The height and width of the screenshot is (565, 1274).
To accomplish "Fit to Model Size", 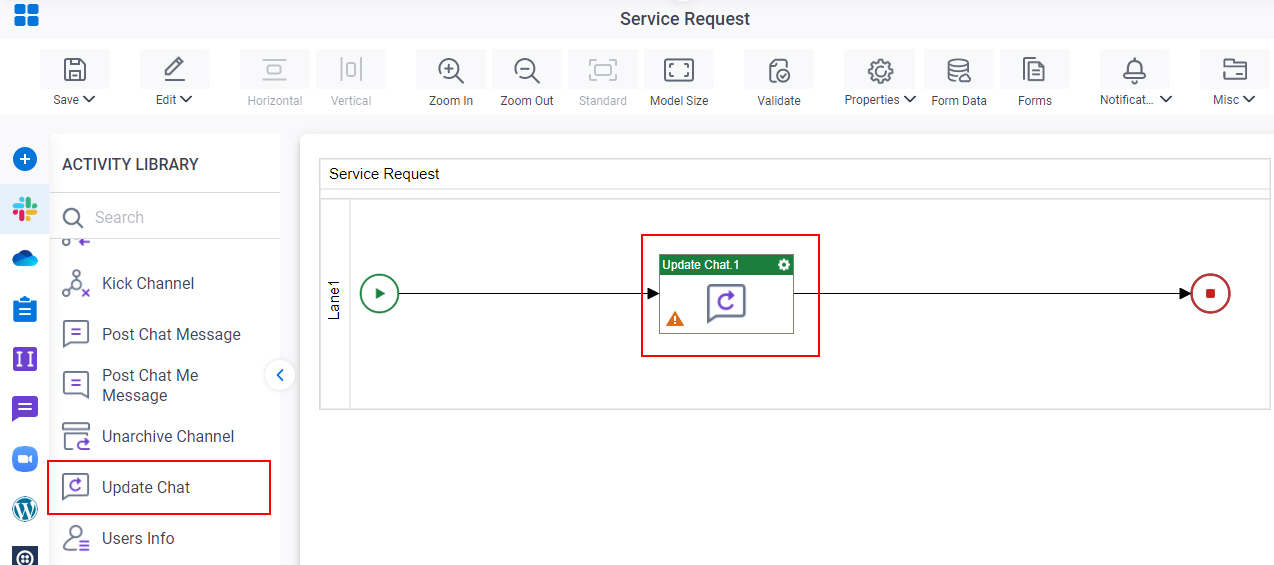I will [x=679, y=79].
